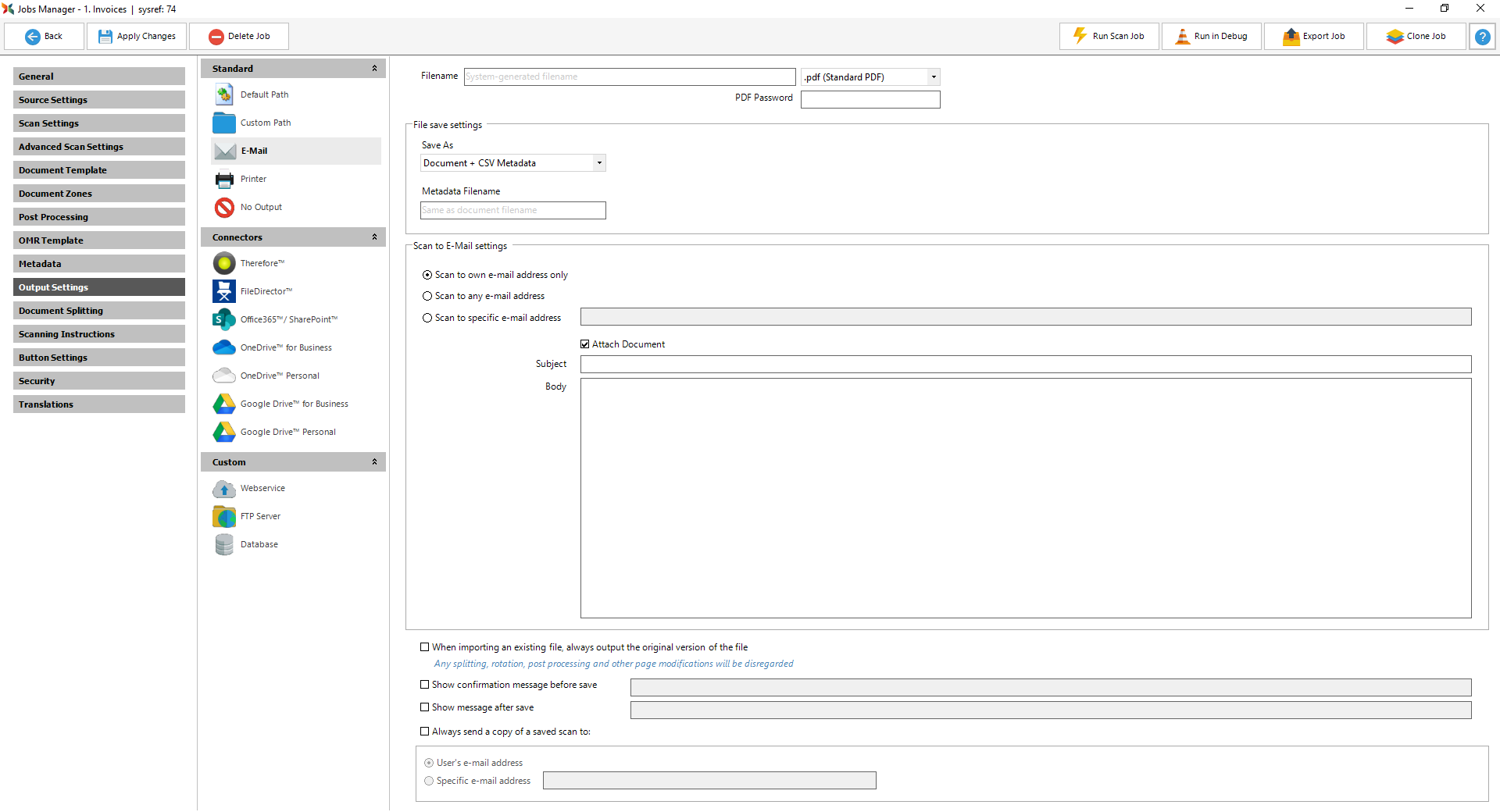Collapse the Connectors section
This screenshot has width=1500, height=812.
click(374, 237)
